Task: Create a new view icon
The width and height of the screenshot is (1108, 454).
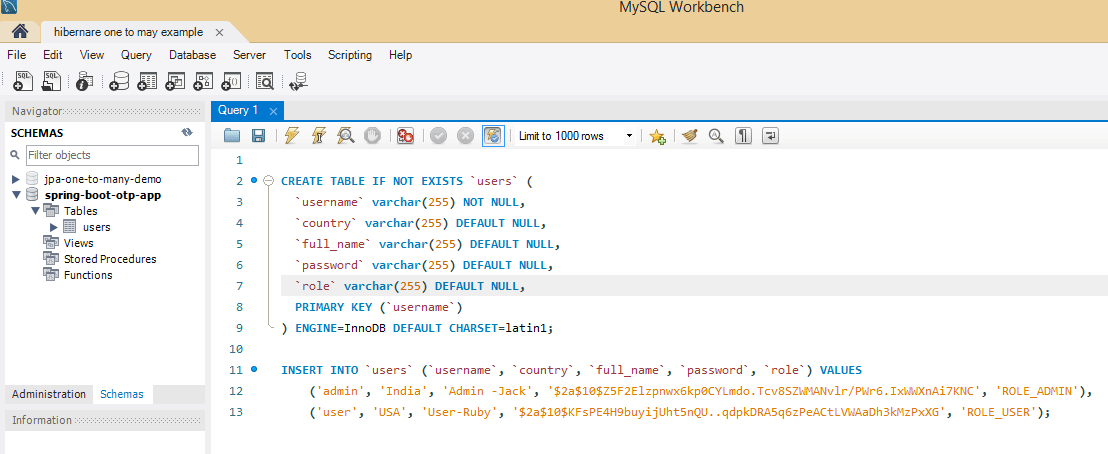Action: click(x=175, y=81)
